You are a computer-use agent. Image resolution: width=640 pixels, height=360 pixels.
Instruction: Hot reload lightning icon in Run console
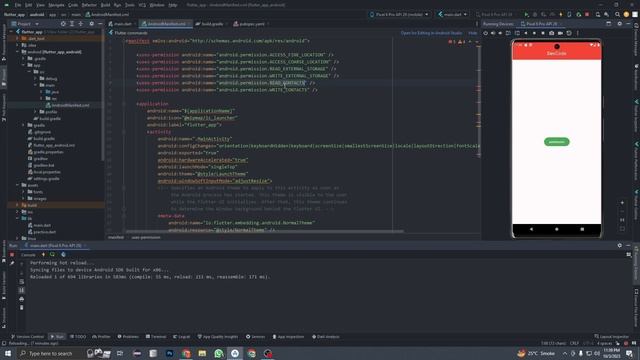click(x=43, y=255)
